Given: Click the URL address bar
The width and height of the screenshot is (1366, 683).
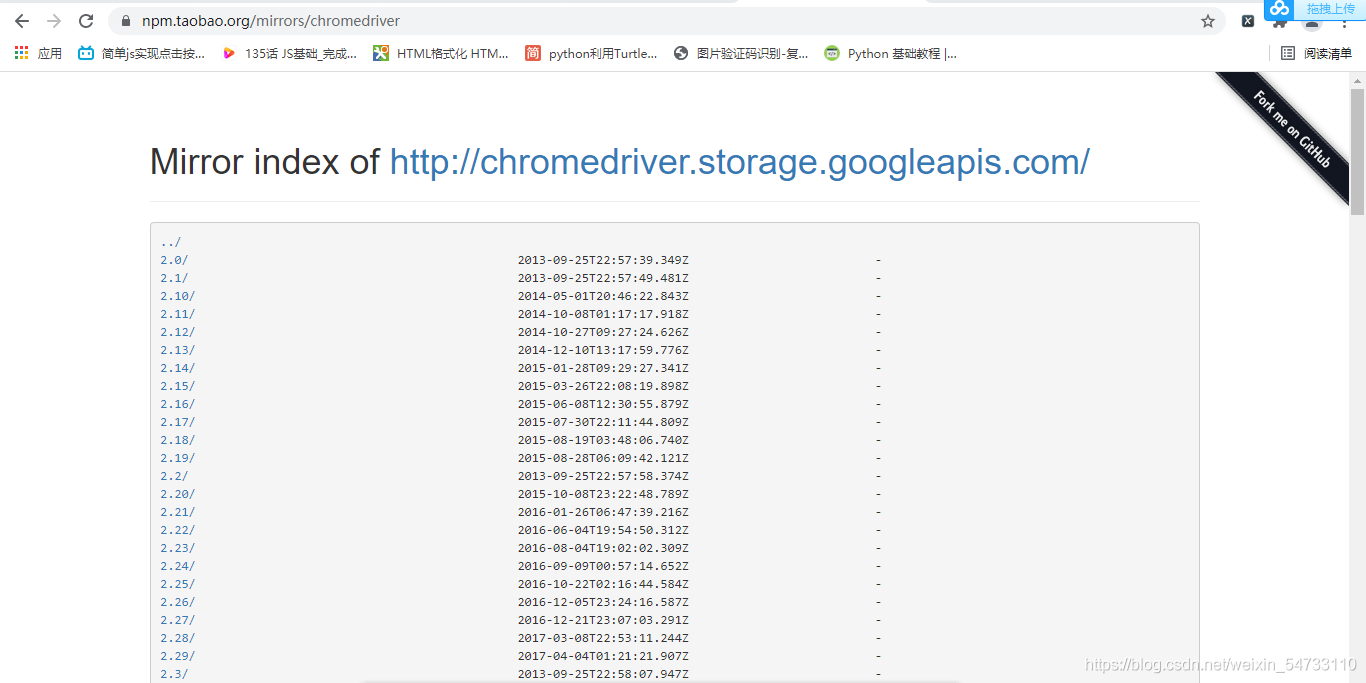Looking at the screenshot, I should pyautogui.click(x=660, y=21).
